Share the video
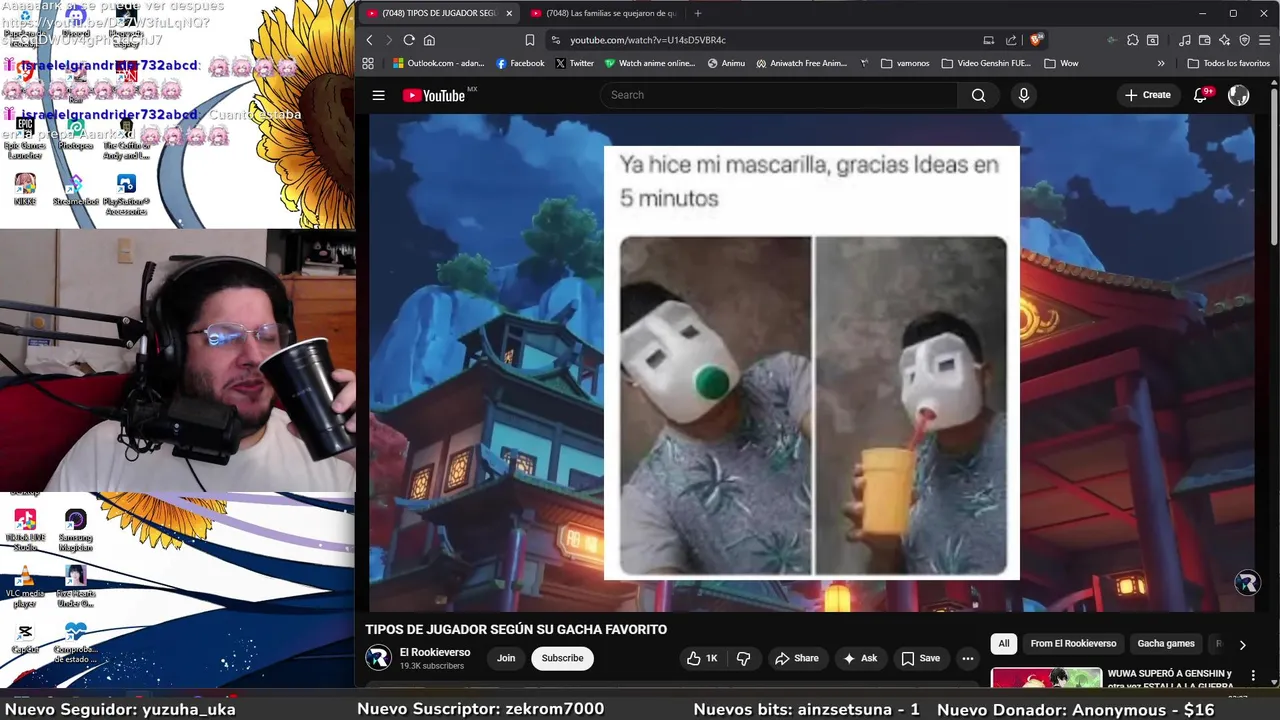1280x720 pixels. tap(797, 658)
